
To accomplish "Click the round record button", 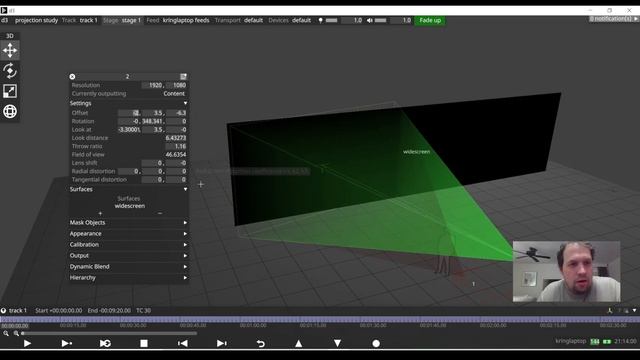I will click(x=376, y=344).
